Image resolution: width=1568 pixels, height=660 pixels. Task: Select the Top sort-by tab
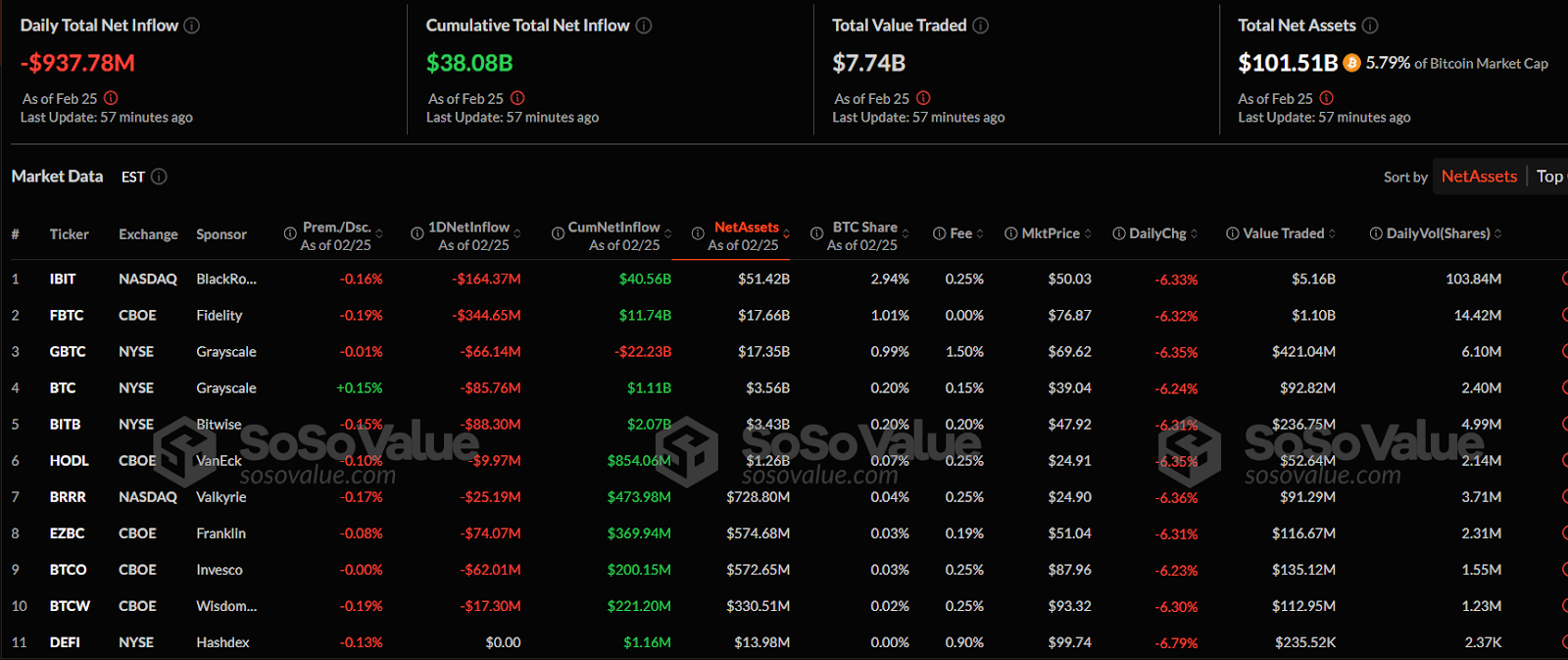click(x=1549, y=177)
